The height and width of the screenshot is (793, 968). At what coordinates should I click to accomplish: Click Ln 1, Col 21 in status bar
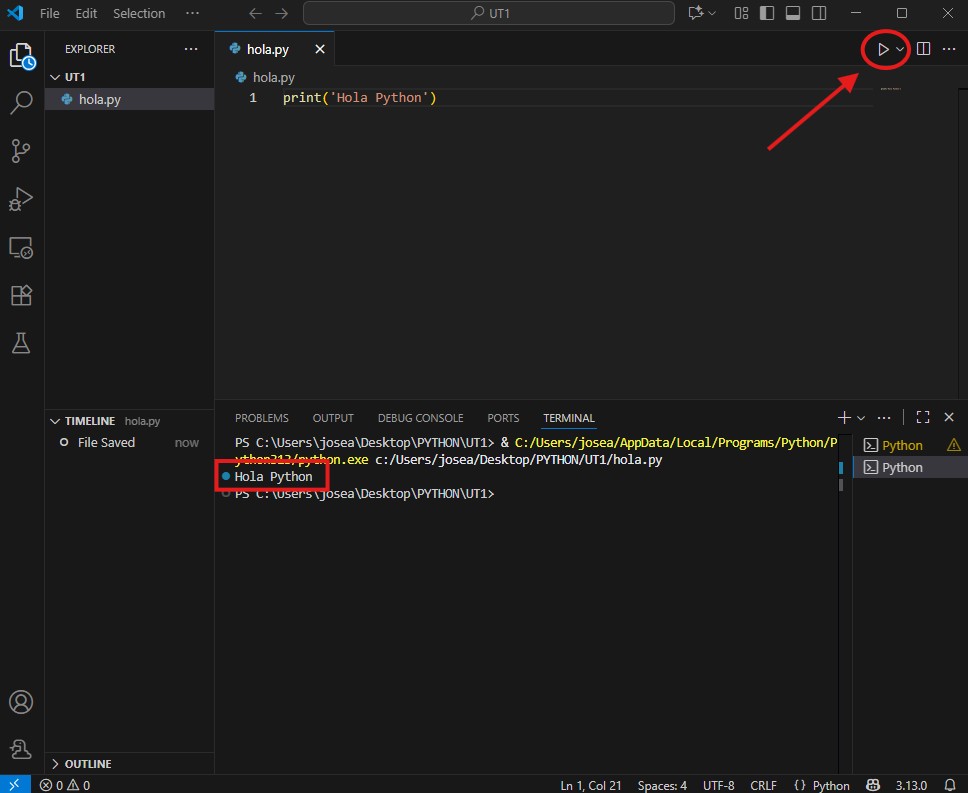pos(591,785)
